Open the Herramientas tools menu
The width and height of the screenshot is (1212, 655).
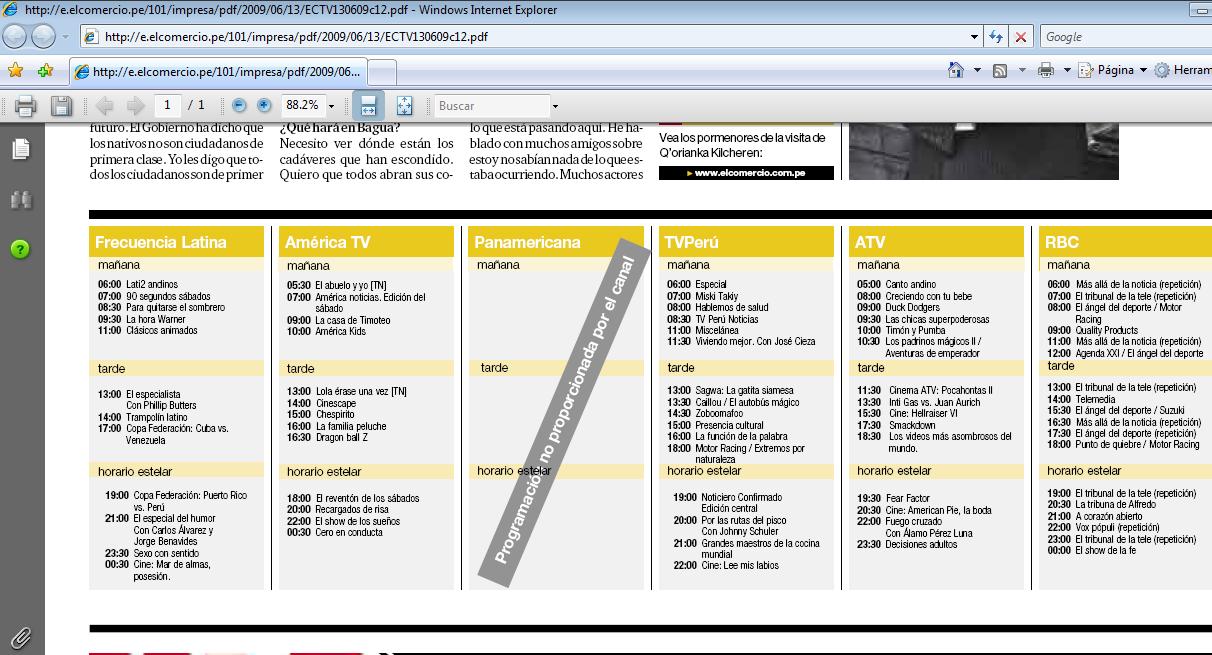pyautogui.click(x=1182, y=70)
